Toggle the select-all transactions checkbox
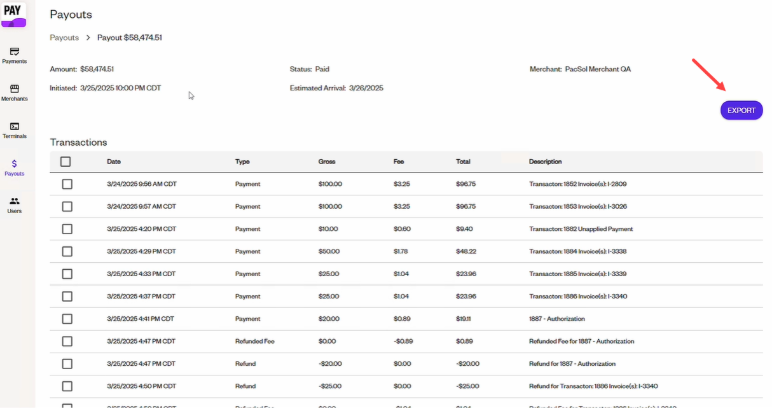The width and height of the screenshot is (772, 408). (x=65, y=161)
